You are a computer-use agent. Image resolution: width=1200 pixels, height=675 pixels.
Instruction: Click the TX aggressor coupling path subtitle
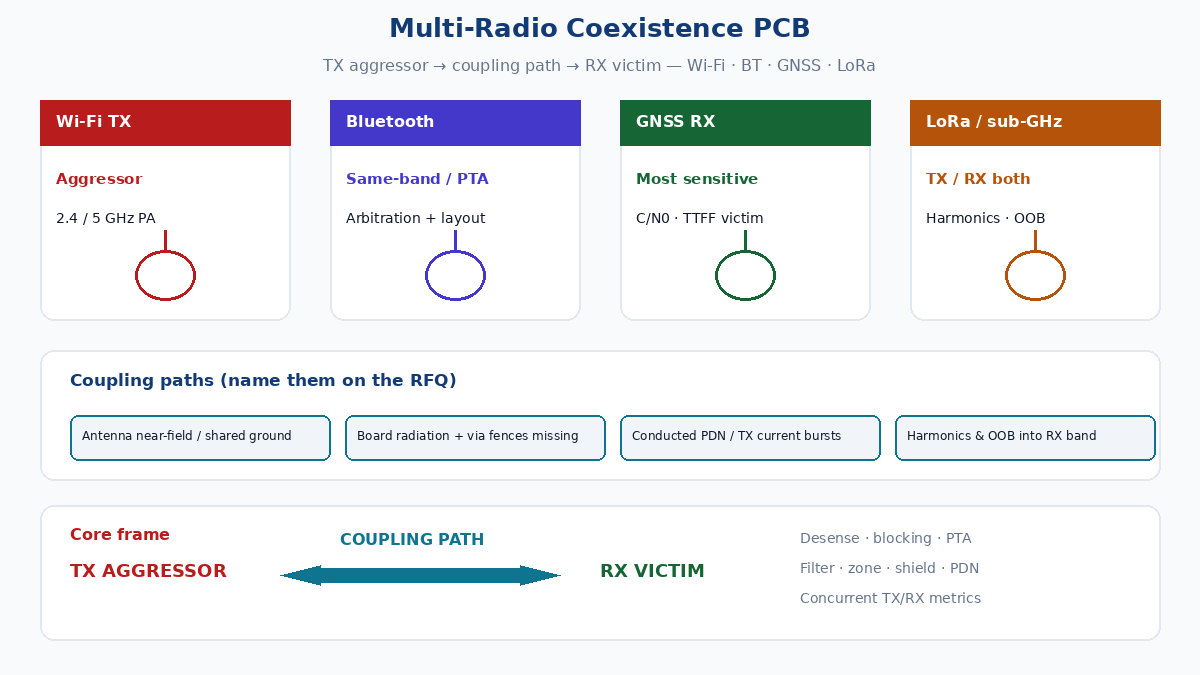[599, 66]
